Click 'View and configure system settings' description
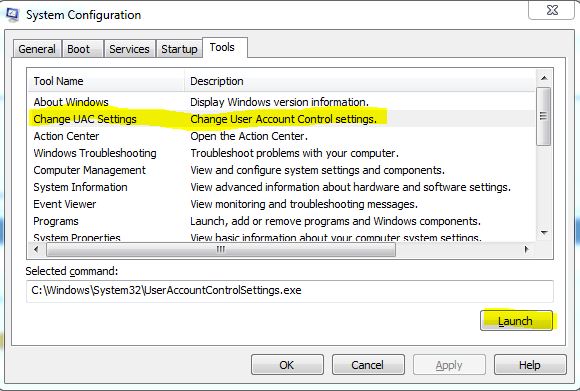 point(317,170)
